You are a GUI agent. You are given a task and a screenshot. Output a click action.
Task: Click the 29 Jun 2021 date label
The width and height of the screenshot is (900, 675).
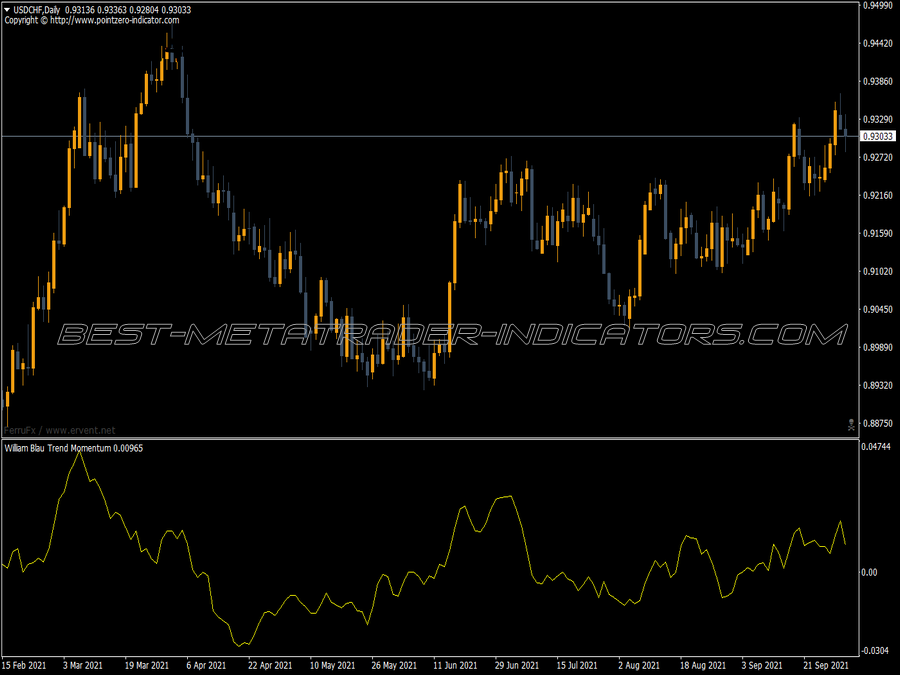point(517,665)
